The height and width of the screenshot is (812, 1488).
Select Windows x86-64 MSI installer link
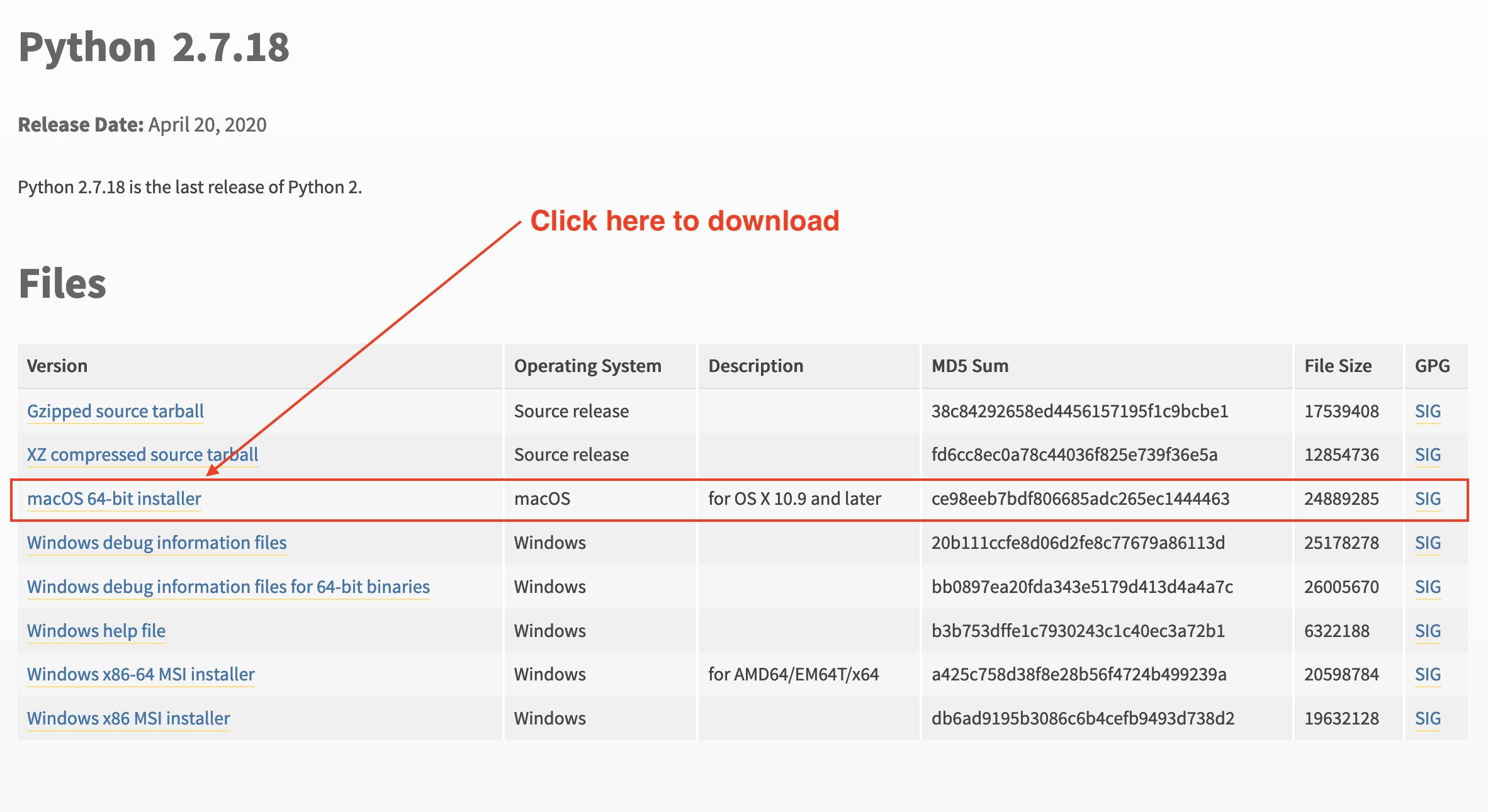pyautogui.click(x=144, y=673)
